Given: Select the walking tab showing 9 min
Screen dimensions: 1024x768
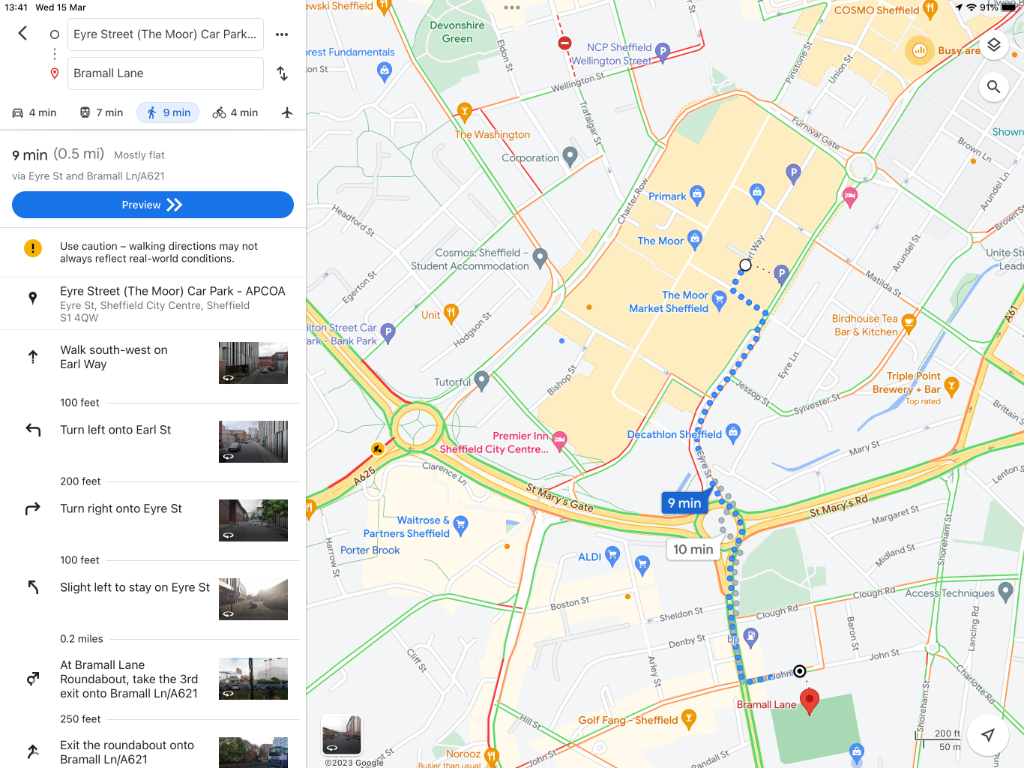Looking at the screenshot, I should tap(168, 112).
